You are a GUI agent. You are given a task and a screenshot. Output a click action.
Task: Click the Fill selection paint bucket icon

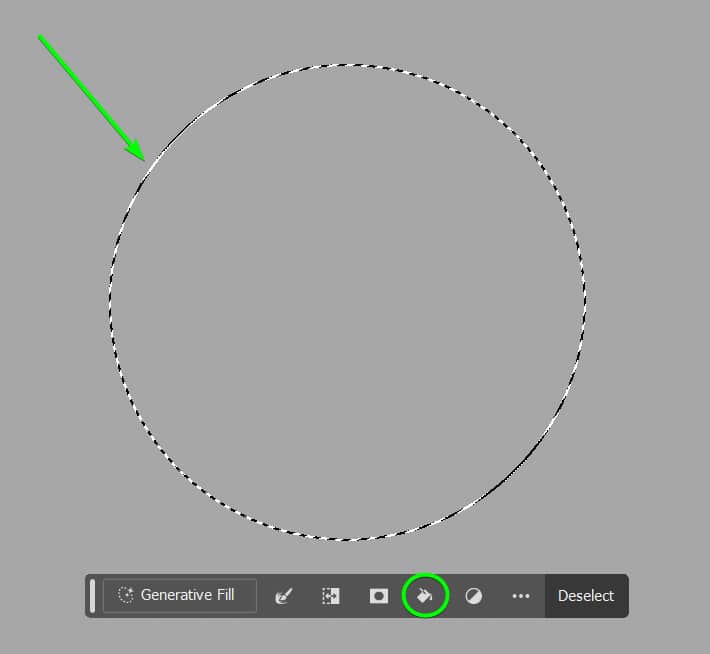(x=425, y=596)
